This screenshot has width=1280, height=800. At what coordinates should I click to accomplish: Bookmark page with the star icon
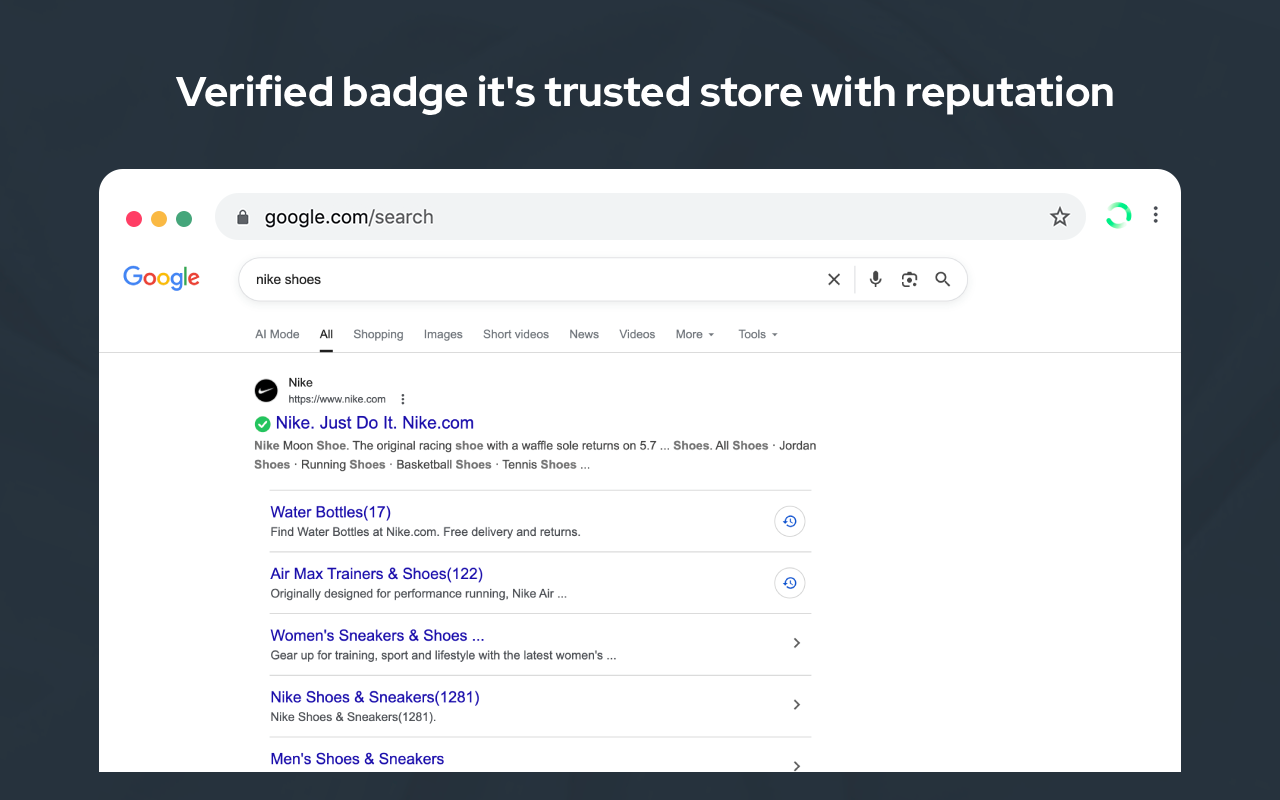click(1060, 217)
